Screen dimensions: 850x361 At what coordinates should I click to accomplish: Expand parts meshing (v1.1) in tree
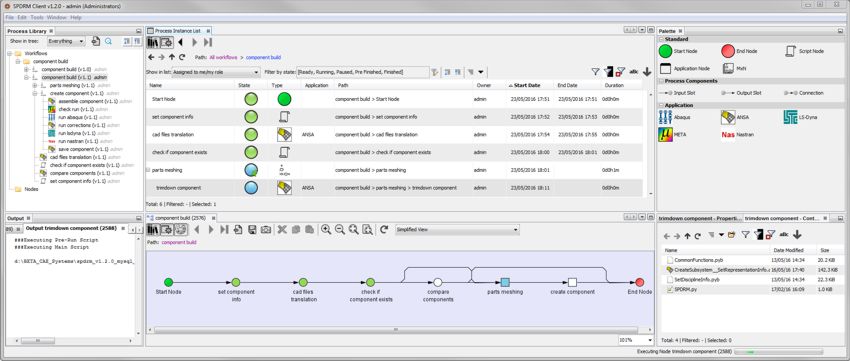35,86
